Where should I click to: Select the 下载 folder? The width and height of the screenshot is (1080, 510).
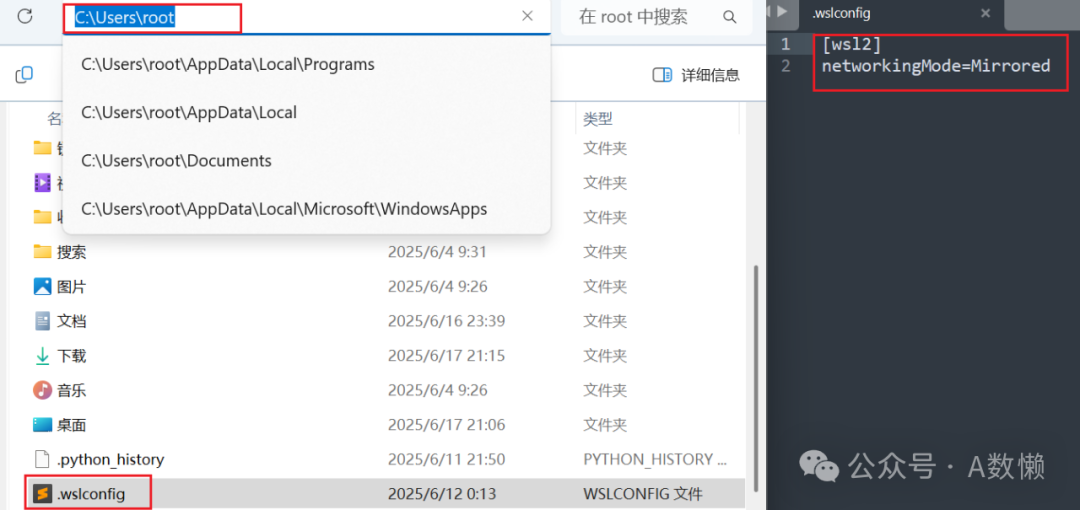72,356
